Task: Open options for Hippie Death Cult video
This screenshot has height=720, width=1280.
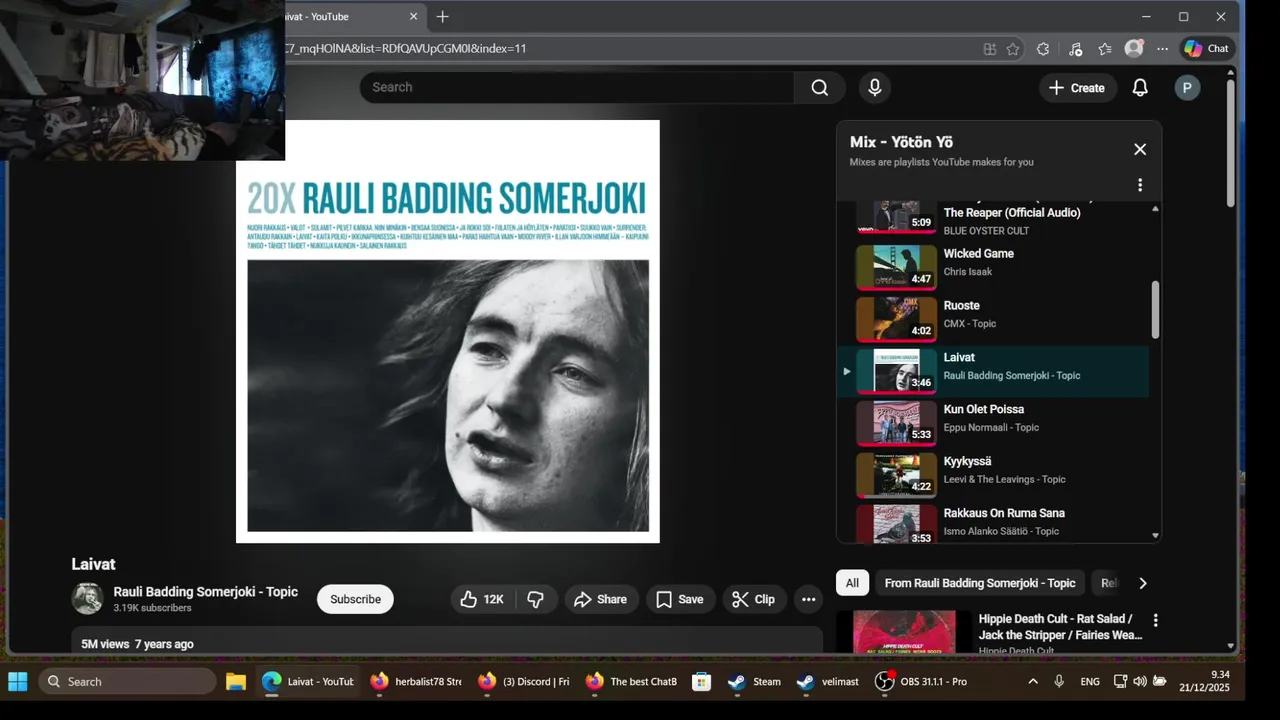Action: coord(1156,620)
